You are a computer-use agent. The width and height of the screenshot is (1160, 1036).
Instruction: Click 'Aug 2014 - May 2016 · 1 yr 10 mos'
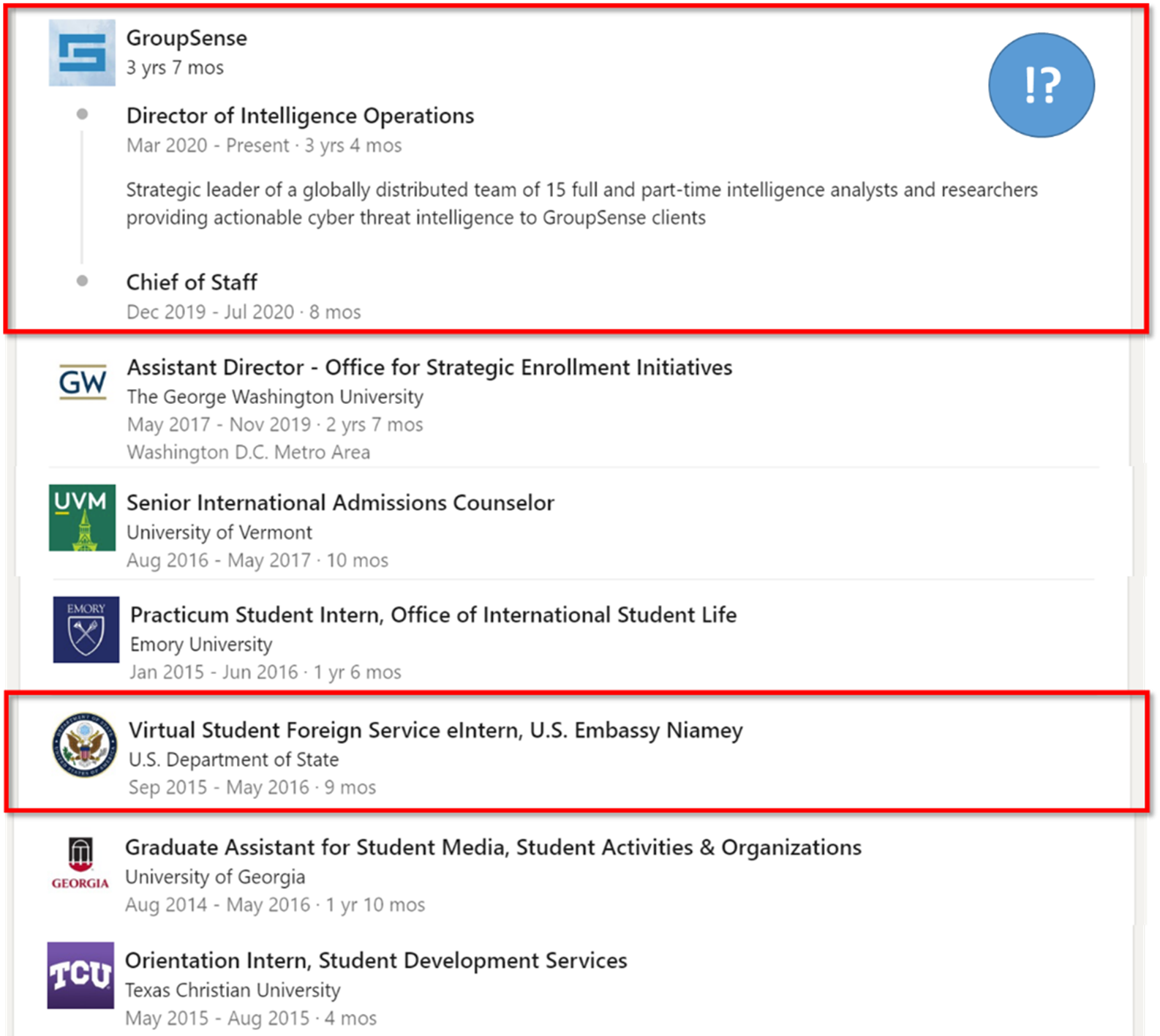pos(275,904)
